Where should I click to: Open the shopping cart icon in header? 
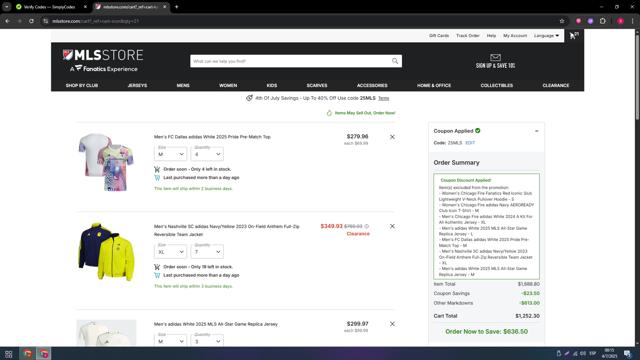(574, 36)
